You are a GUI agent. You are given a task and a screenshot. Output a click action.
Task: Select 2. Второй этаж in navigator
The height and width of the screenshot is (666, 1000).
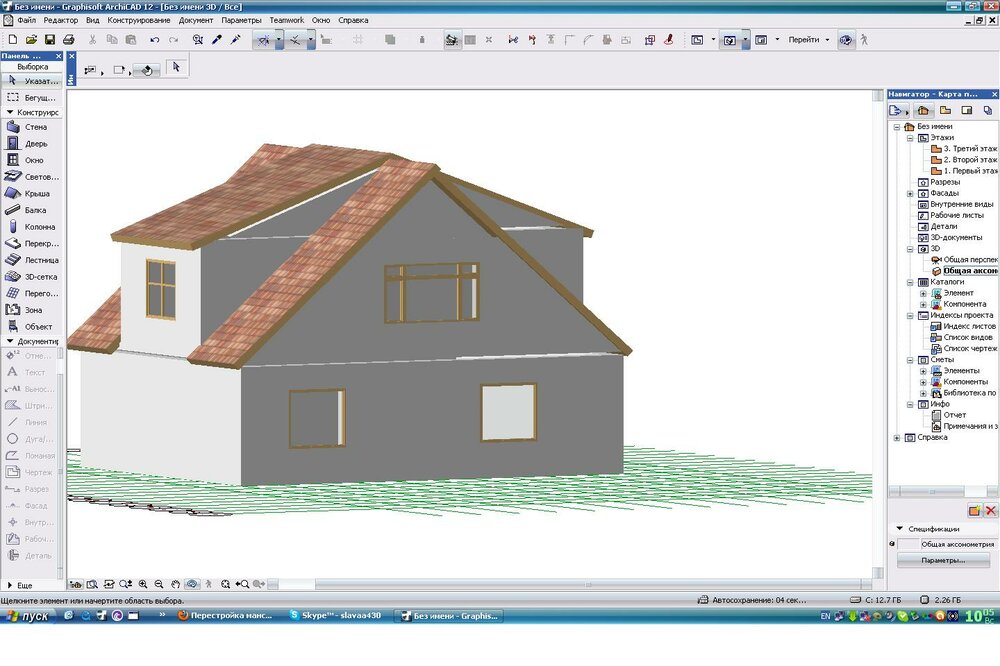pyautogui.click(x=969, y=160)
